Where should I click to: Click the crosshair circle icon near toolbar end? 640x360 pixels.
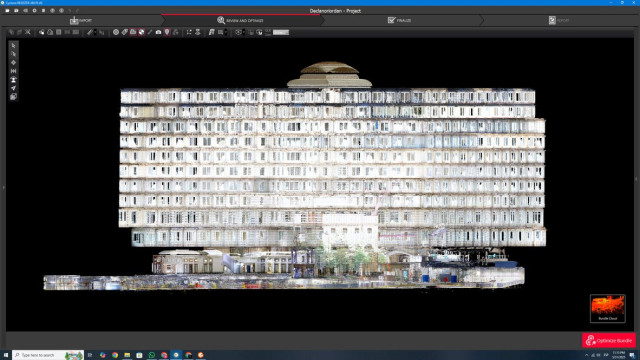238,32
